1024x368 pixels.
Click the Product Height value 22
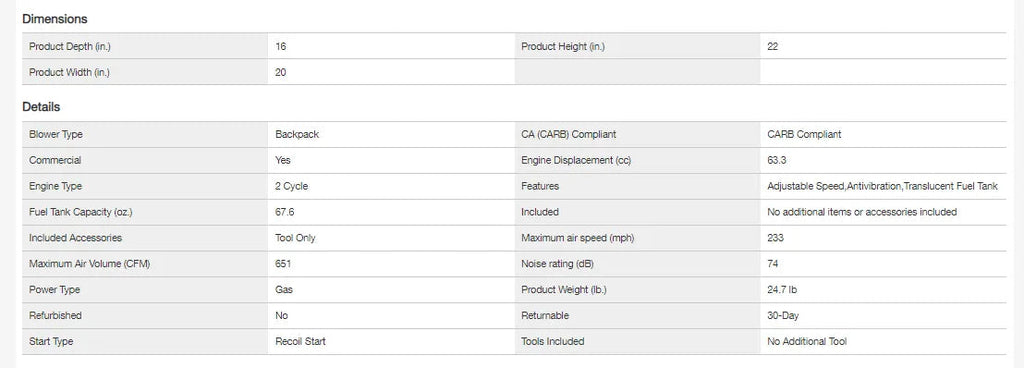click(x=773, y=46)
